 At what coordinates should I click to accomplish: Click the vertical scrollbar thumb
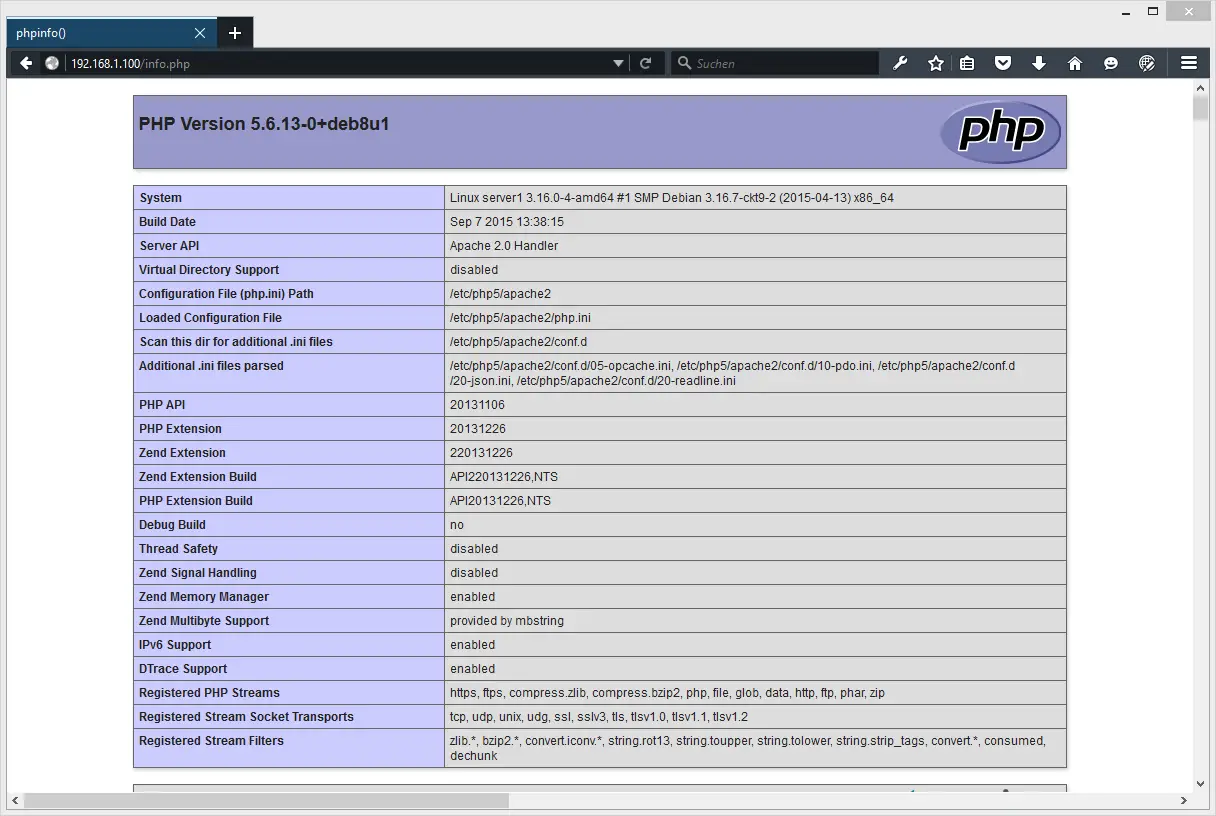(1201, 108)
